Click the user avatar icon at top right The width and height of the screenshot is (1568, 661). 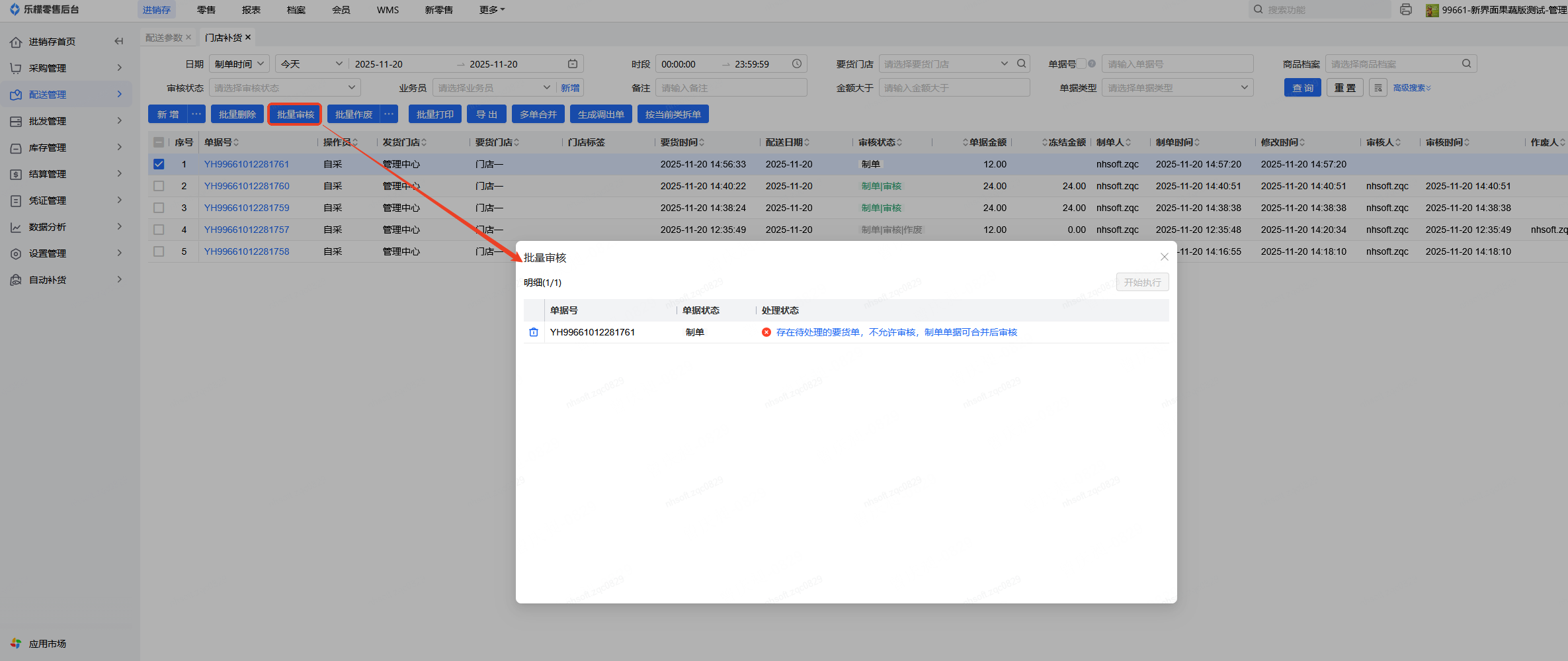tap(1432, 10)
